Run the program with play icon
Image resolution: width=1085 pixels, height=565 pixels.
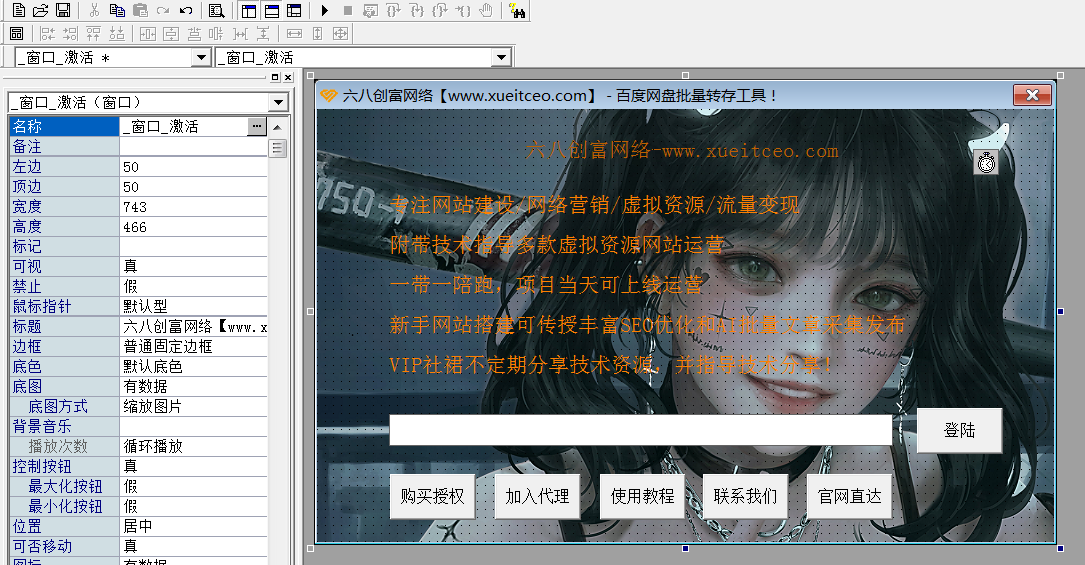pyautogui.click(x=325, y=10)
